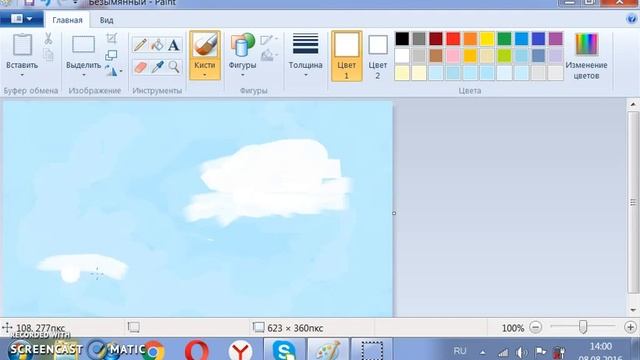This screenshot has width=640, height=360.
Task: Open the Shapes (Фигуры) dropdown arrow
Action: coord(242,75)
